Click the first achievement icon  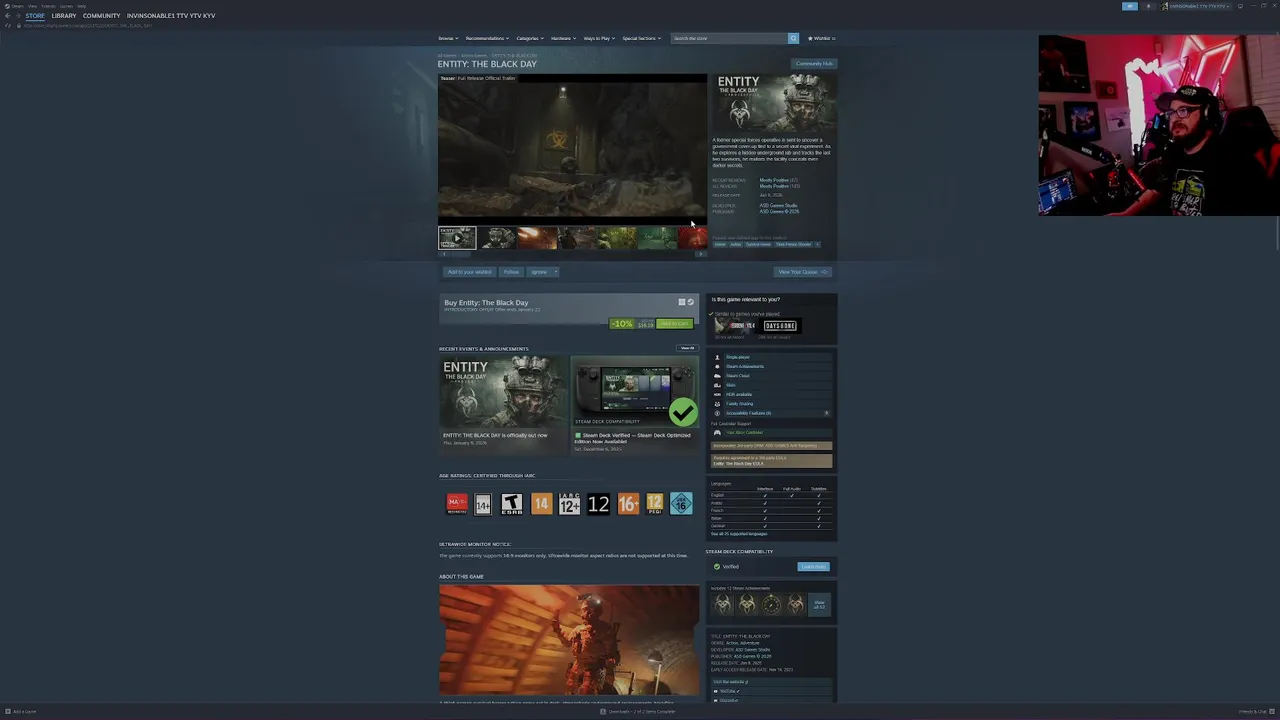[723, 604]
